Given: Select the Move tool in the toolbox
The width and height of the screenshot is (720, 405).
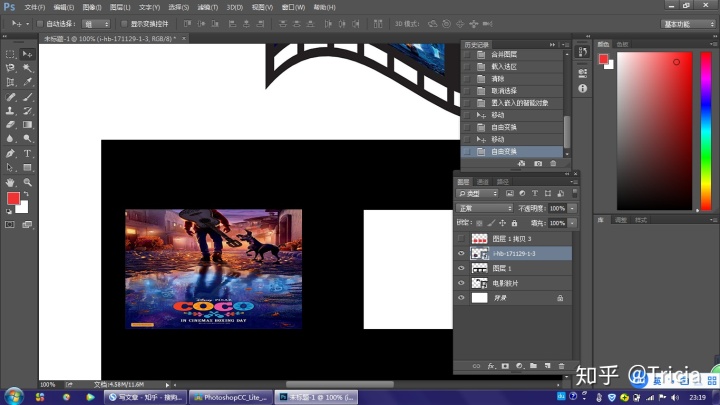Looking at the screenshot, I should (28, 54).
